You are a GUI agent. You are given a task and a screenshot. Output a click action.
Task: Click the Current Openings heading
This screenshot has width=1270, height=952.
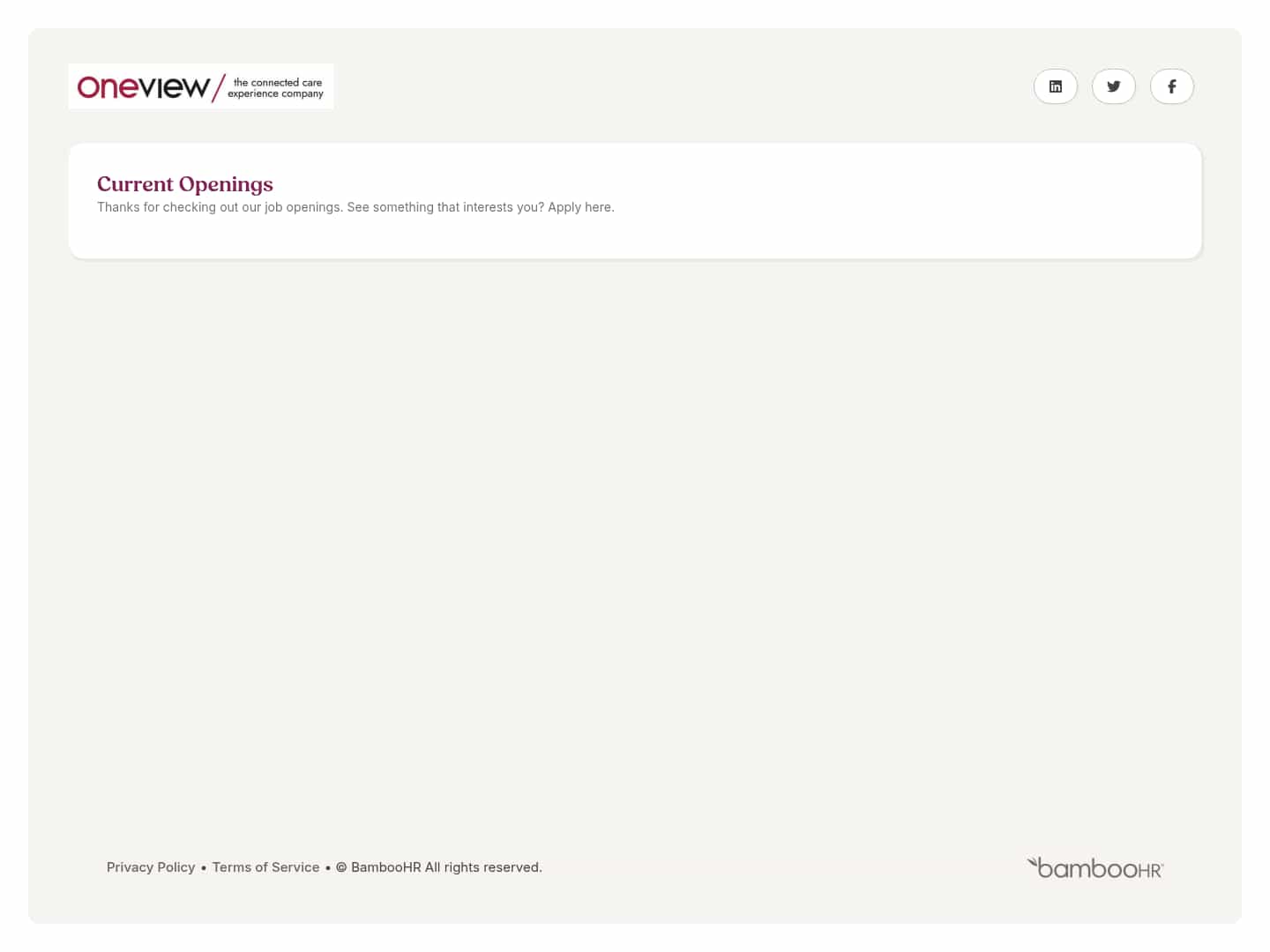point(185,184)
